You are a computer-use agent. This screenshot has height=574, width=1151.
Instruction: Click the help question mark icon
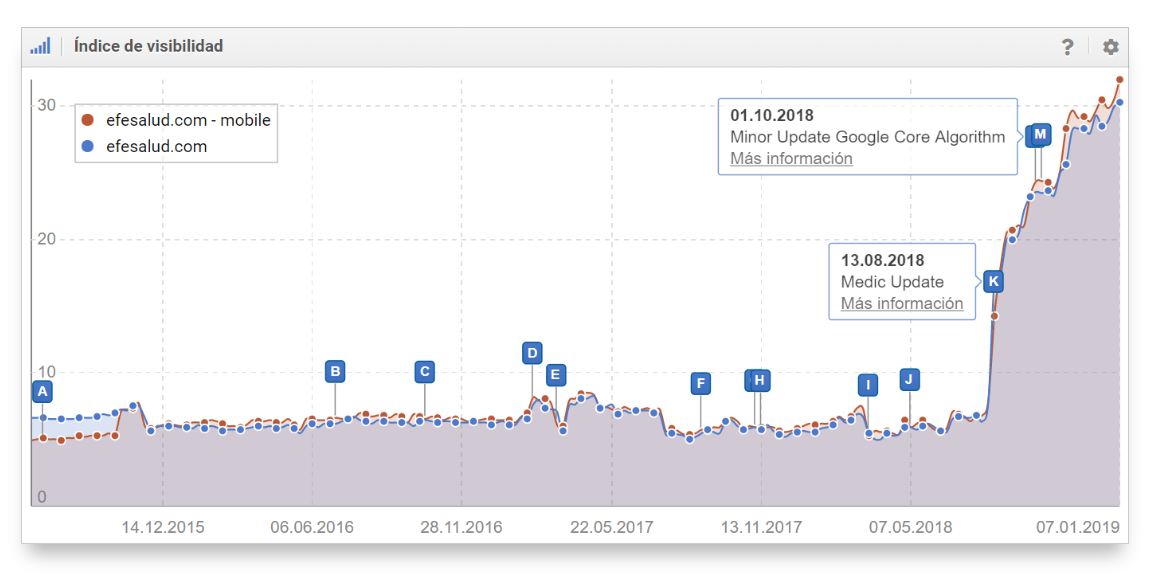point(1068,47)
